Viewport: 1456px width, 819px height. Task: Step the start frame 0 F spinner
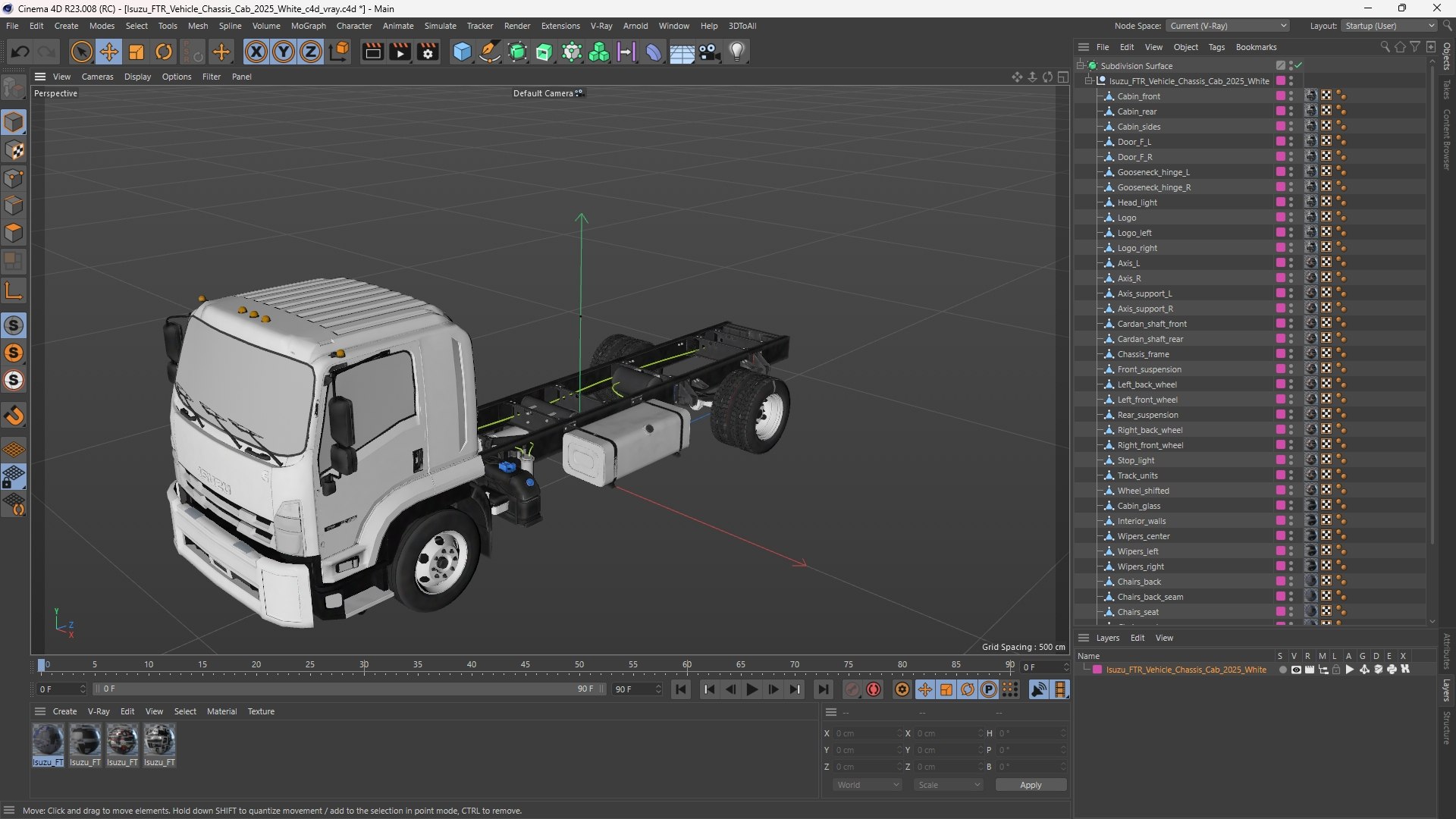click(83, 689)
